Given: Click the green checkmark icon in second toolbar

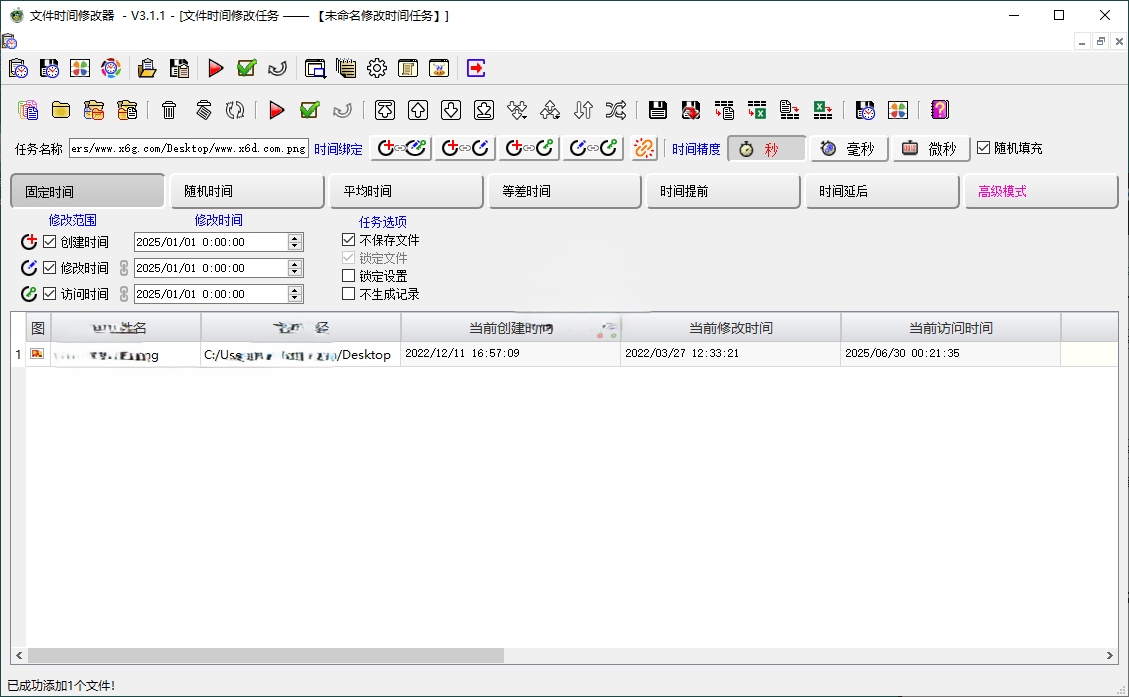Looking at the screenshot, I should [310, 110].
